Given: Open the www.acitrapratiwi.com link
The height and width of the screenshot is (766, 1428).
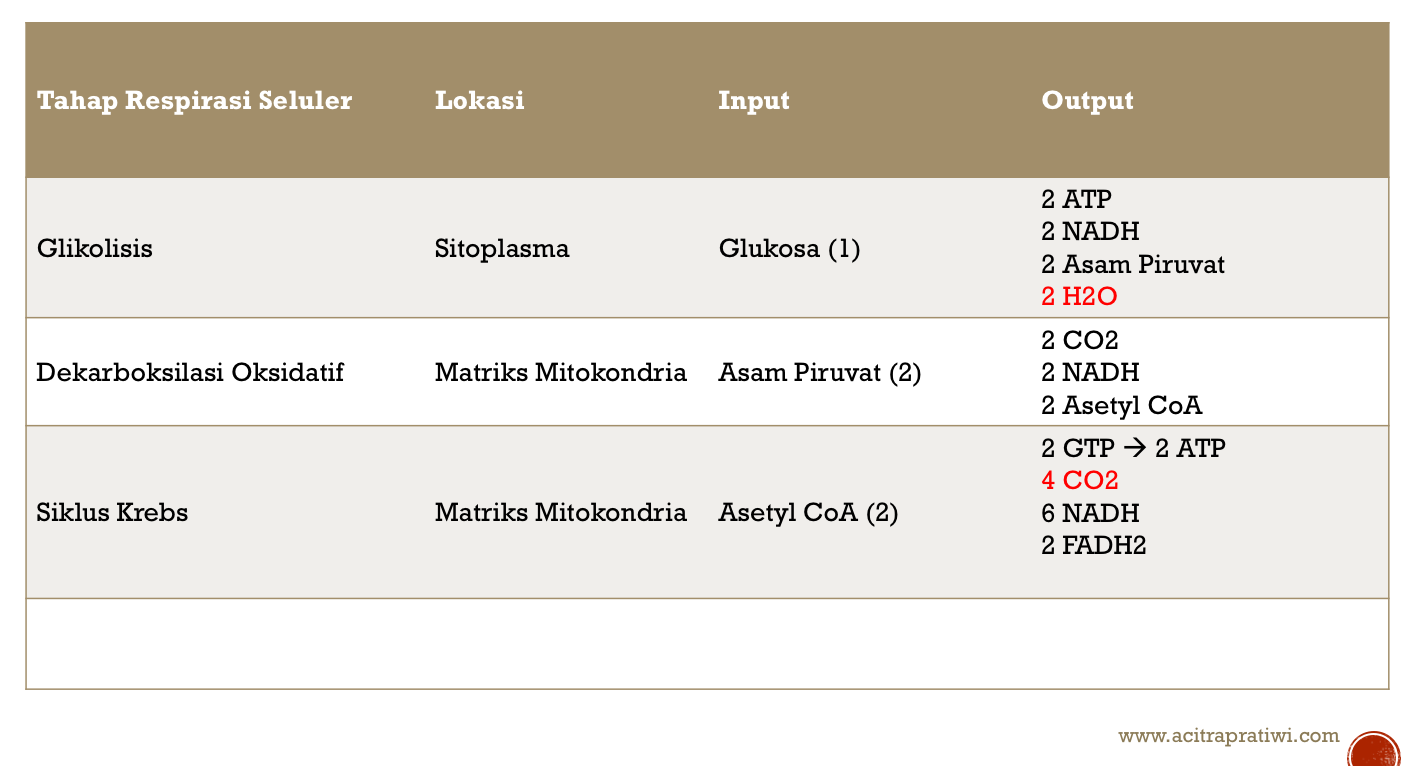Looking at the screenshot, I should (1228, 736).
